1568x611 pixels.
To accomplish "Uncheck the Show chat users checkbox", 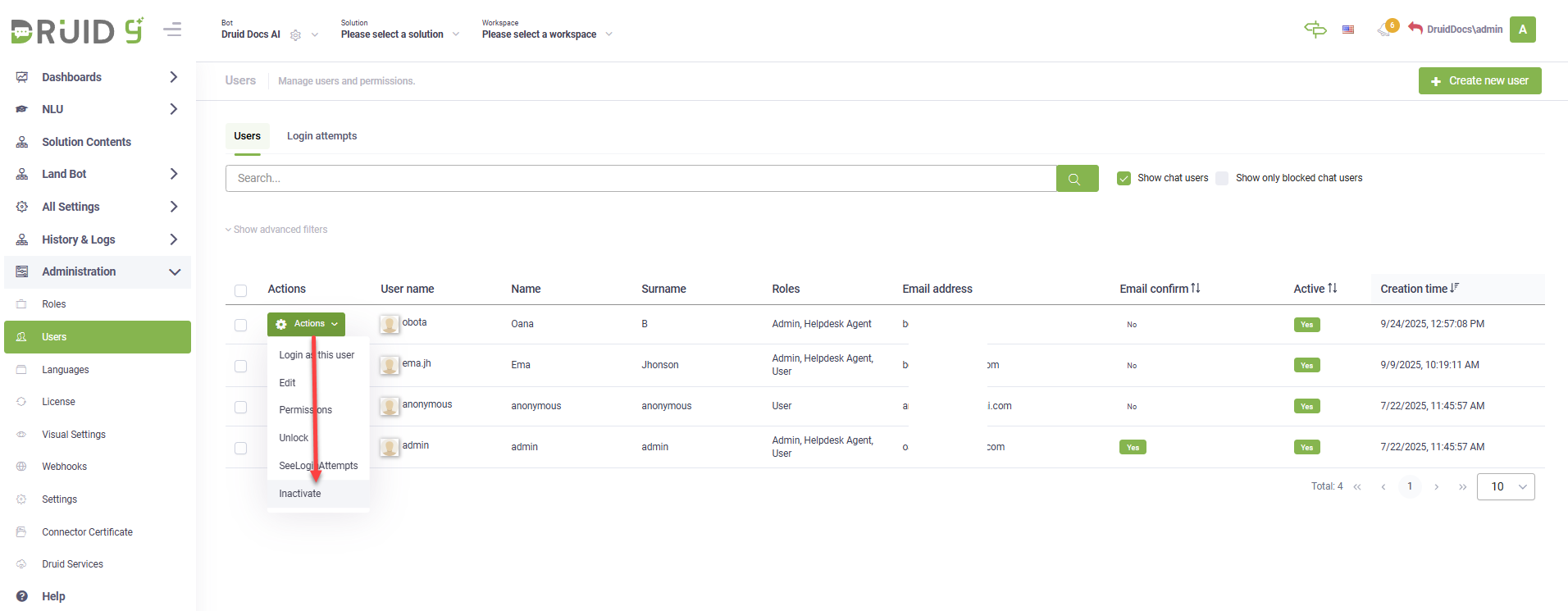I will pyautogui.click(x=1124, y=179).
